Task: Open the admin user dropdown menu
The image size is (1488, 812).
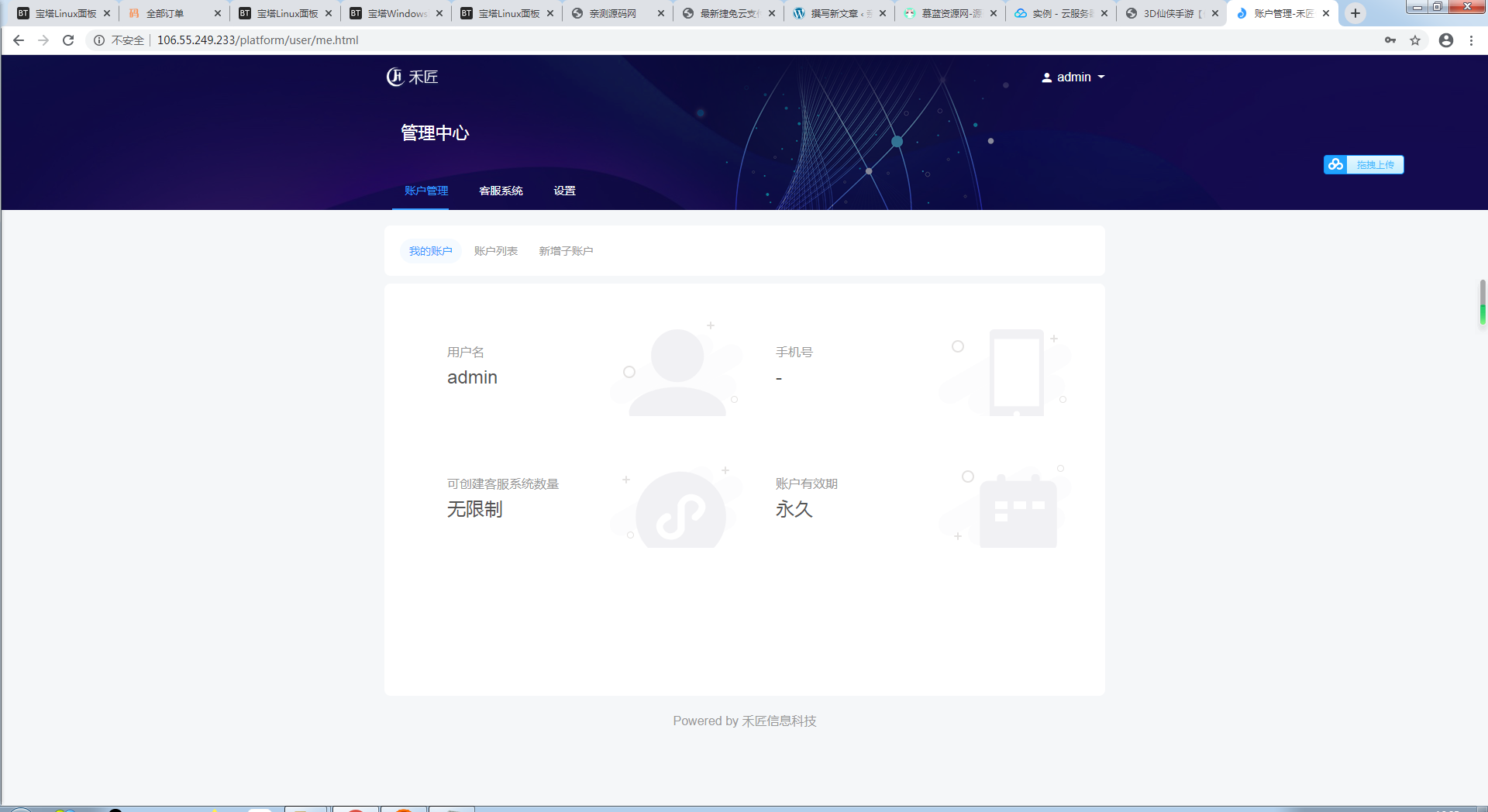Action: point(1073,77)
